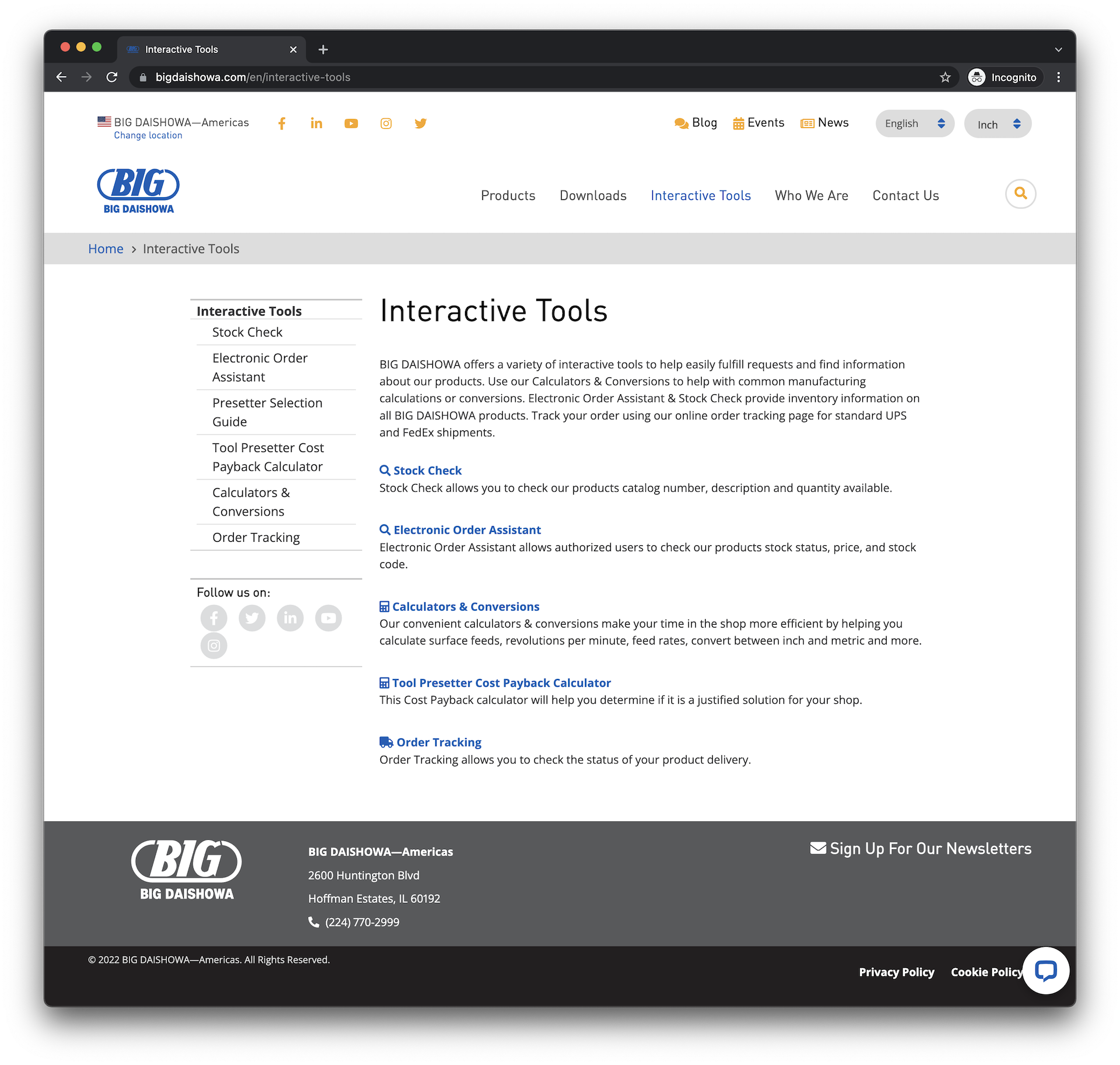This screenshot has height=1065, width=1120.
Task: Open the News section via its icon
Action: point(807,122)
